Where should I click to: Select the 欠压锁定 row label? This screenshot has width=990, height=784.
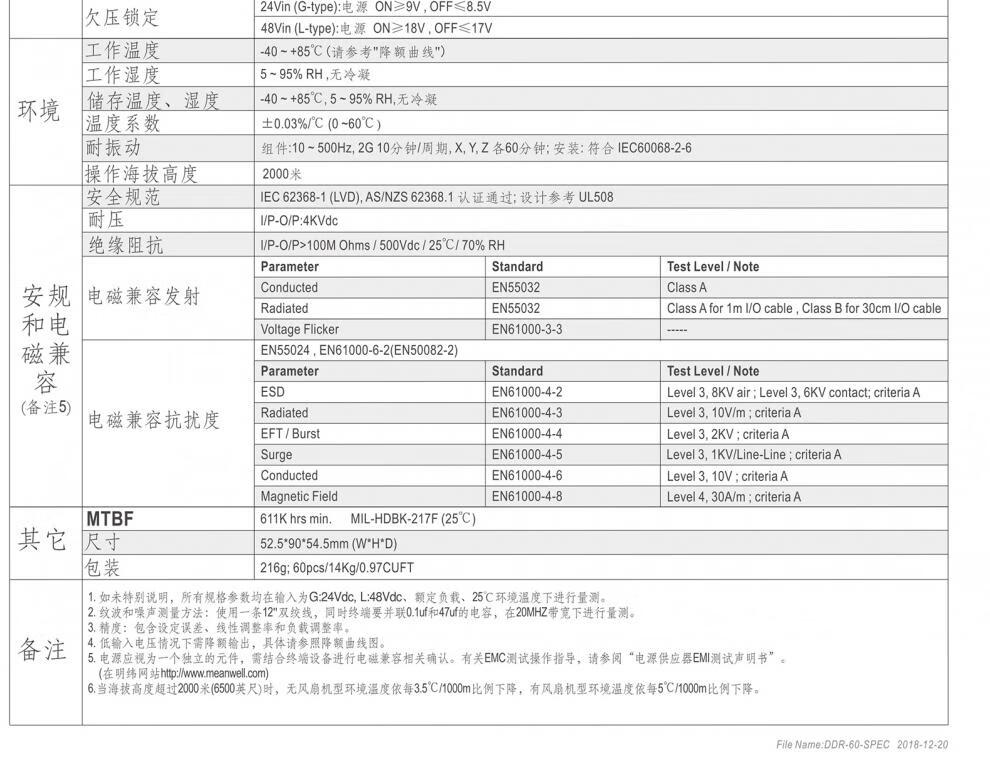coord(122,17)
